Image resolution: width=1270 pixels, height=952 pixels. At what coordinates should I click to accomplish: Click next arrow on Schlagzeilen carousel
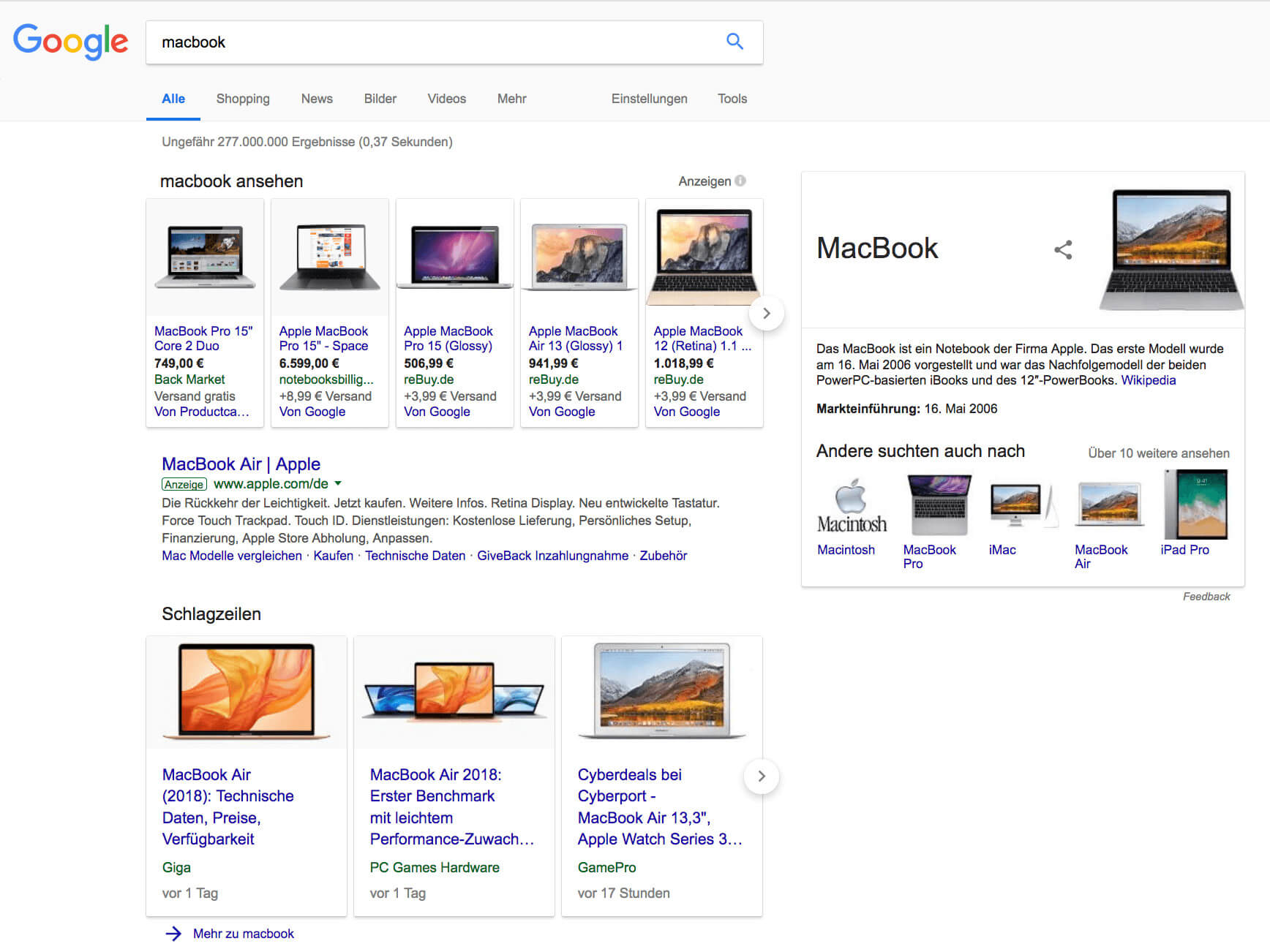click(x=762, y=776)
